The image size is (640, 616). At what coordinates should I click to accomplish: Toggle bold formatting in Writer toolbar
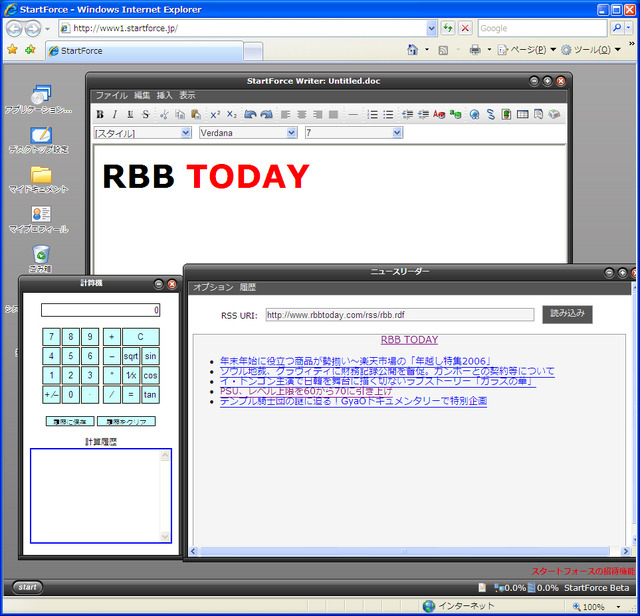point(100,115)
